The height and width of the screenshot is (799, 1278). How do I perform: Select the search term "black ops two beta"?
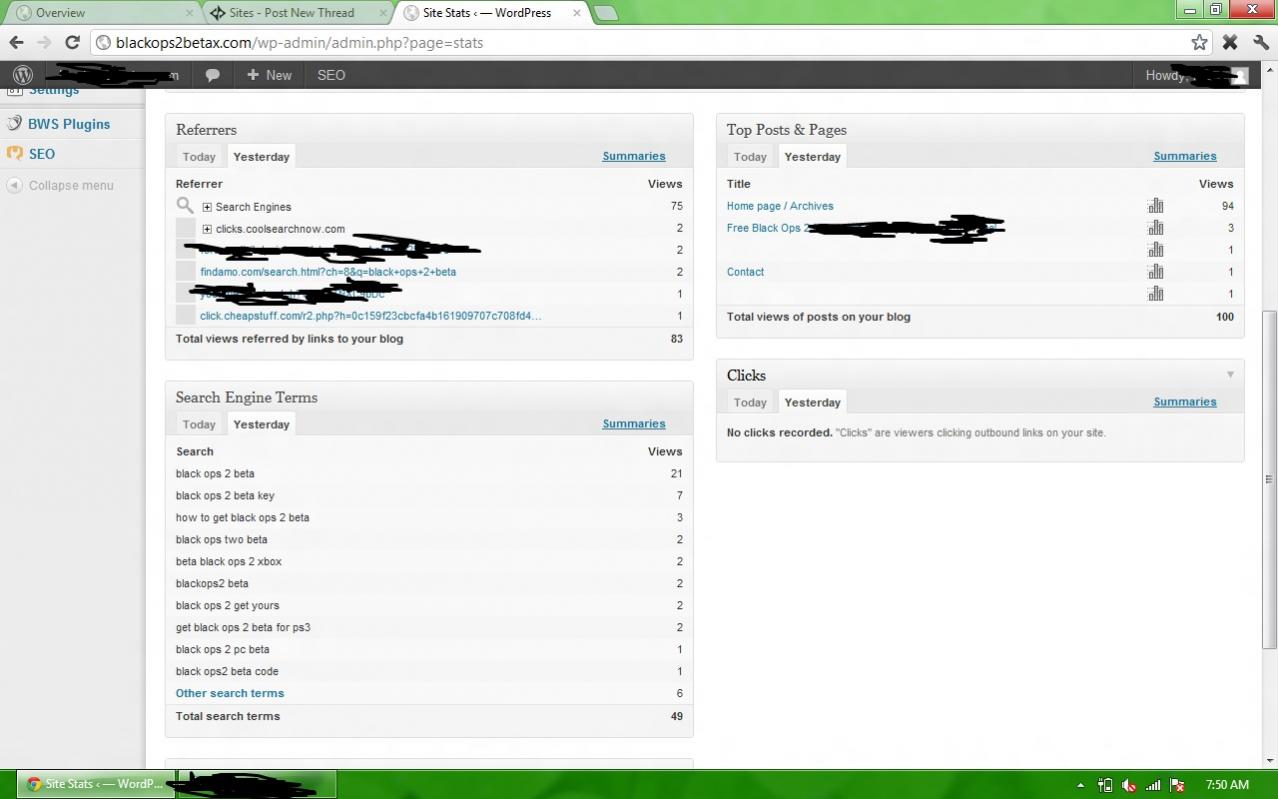[222, 540]
